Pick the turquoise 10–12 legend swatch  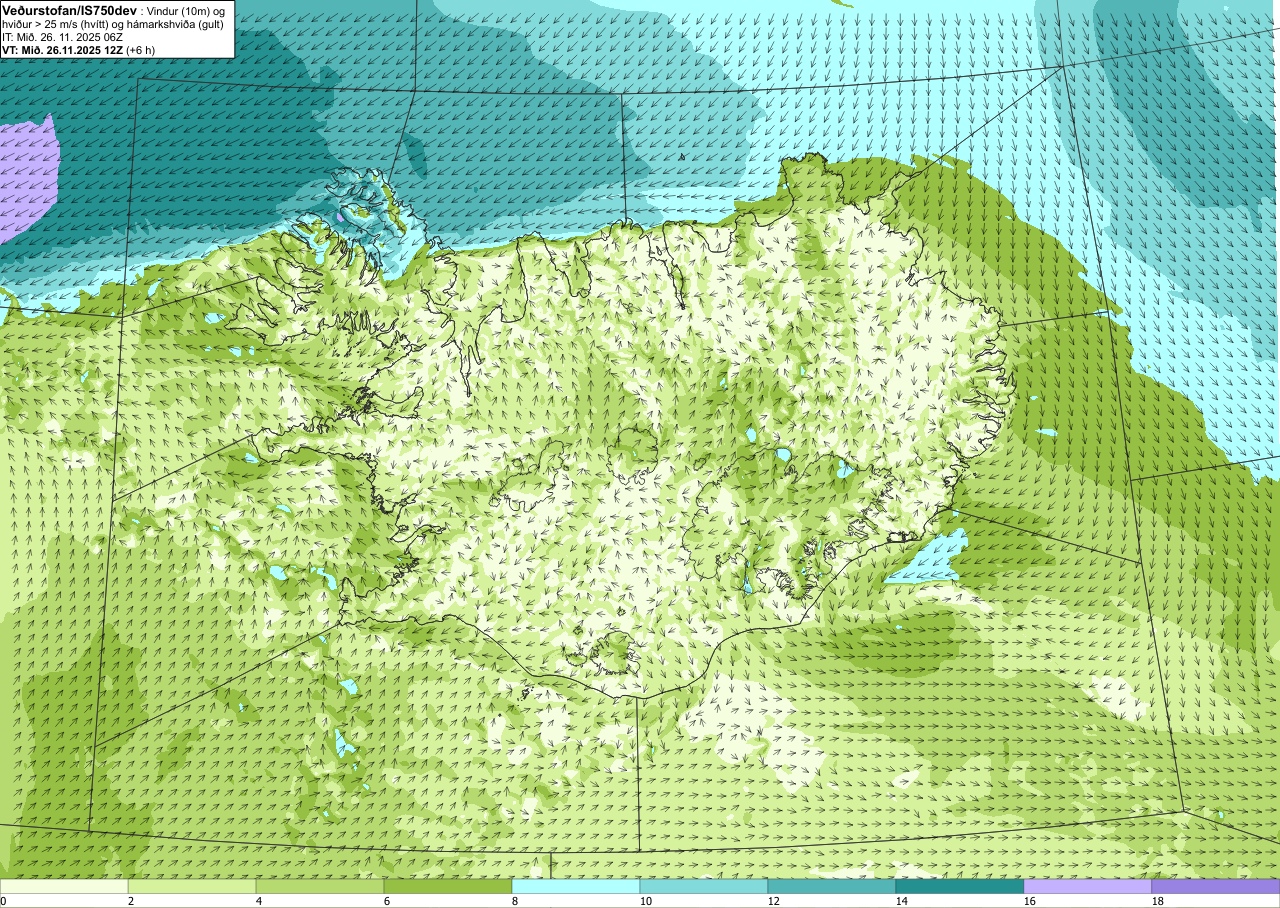click(704, 886)
